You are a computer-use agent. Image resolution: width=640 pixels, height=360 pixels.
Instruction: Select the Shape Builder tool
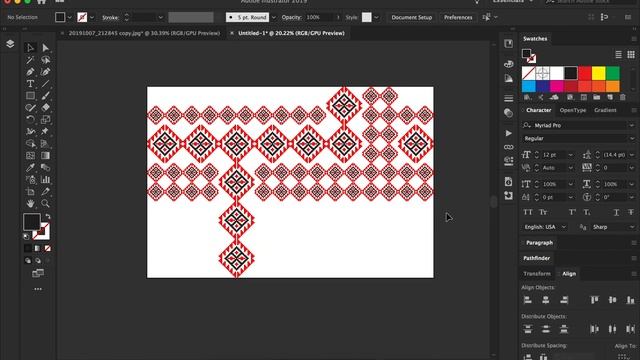click(x=30, y=144)
